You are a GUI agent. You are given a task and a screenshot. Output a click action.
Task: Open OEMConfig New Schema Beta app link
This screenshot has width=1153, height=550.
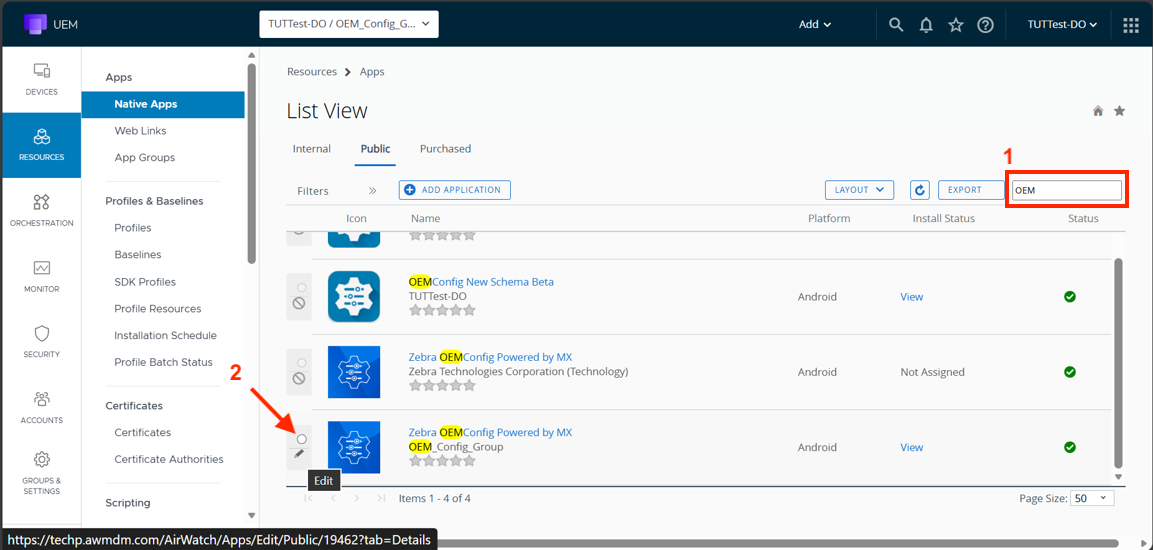click(481, 282)
